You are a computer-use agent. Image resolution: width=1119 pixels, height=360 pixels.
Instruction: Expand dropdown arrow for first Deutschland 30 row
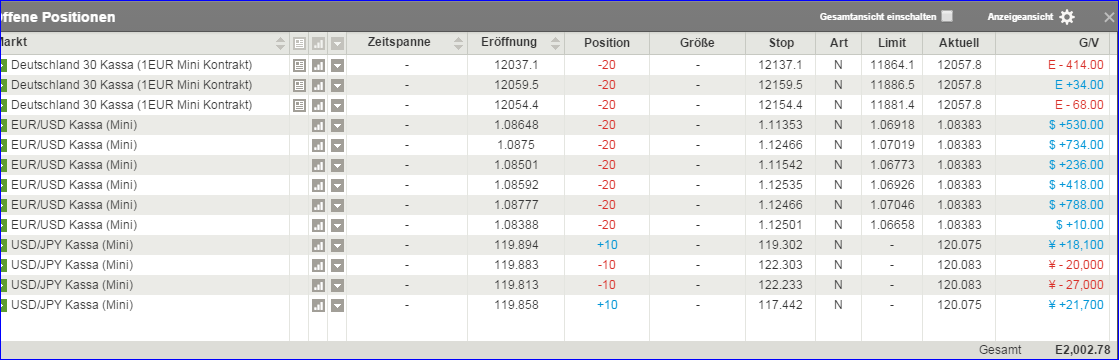[338, 65]
